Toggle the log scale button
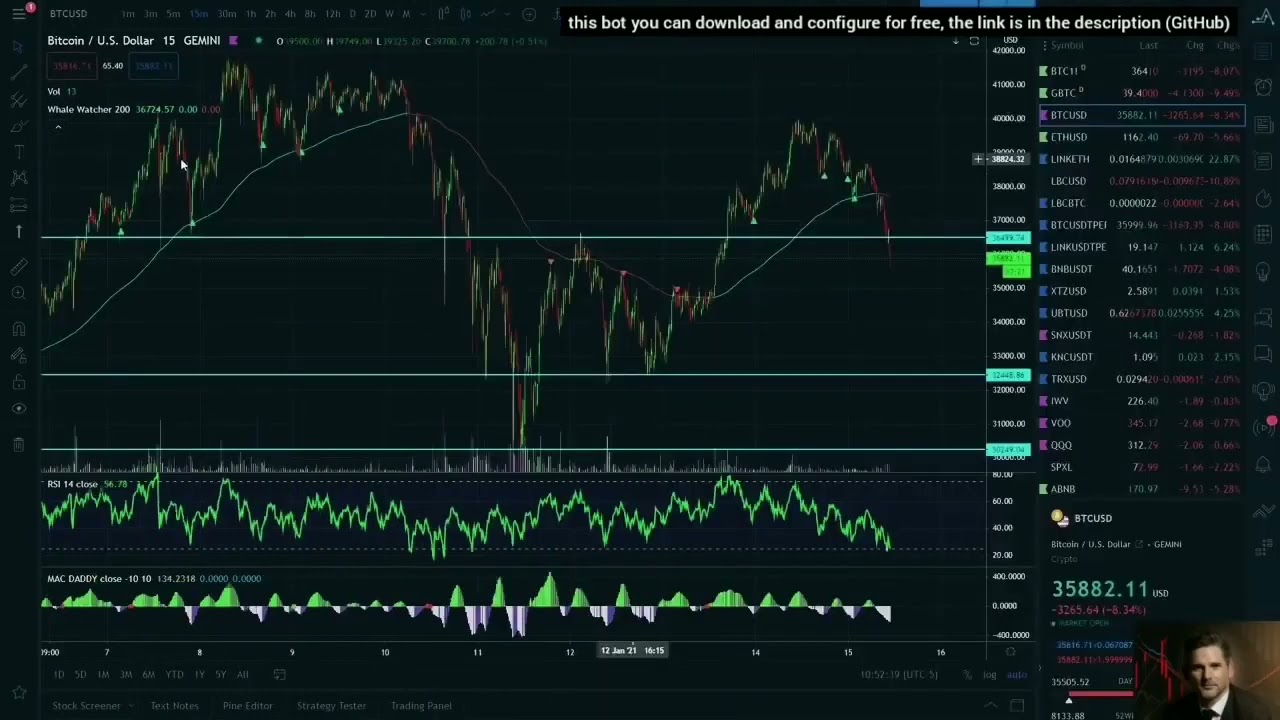The image size is (1280, 720). tap(989, 675)
